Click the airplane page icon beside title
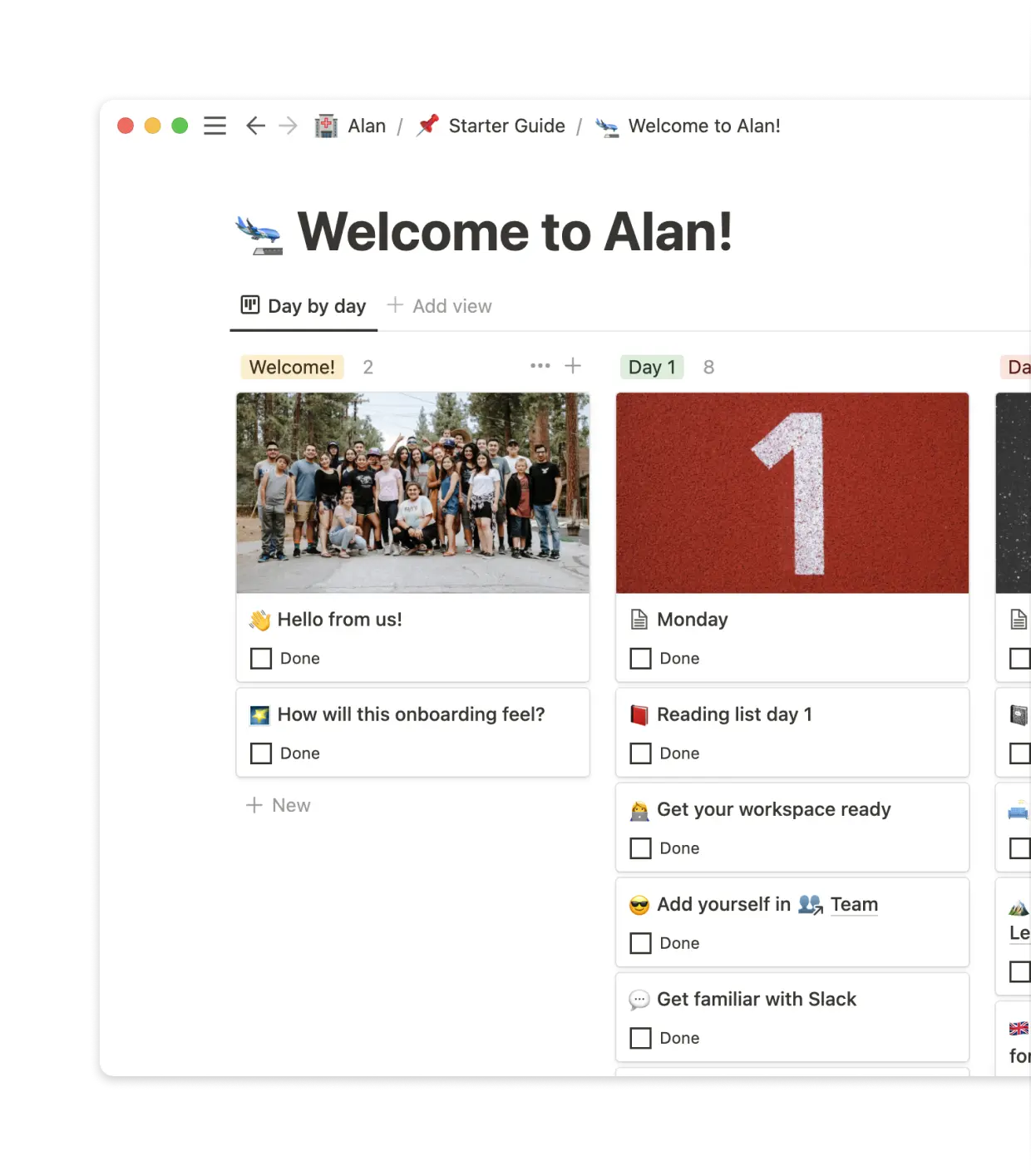Screen dimensions: 1031x1176 [259, 234]
